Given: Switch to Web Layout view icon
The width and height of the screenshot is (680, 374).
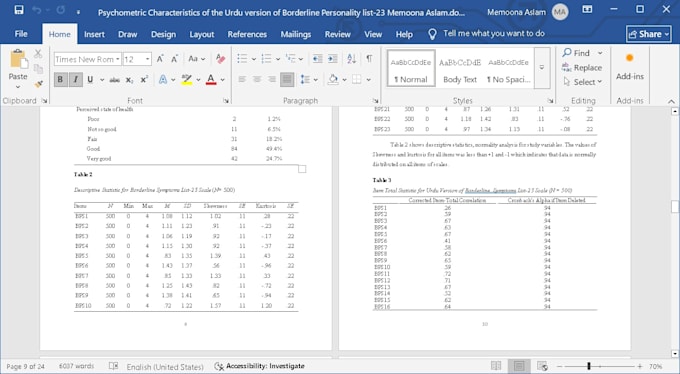Looking at the screenshot, I should pos(542,366).
